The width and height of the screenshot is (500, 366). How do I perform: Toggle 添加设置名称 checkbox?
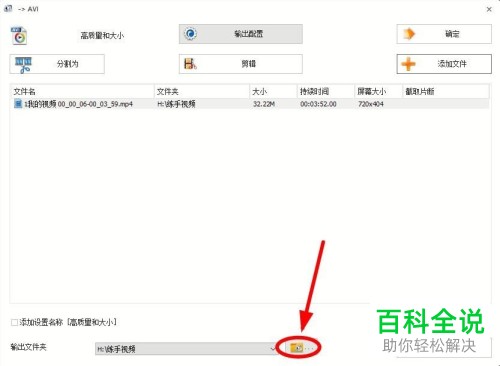point(14,322)
